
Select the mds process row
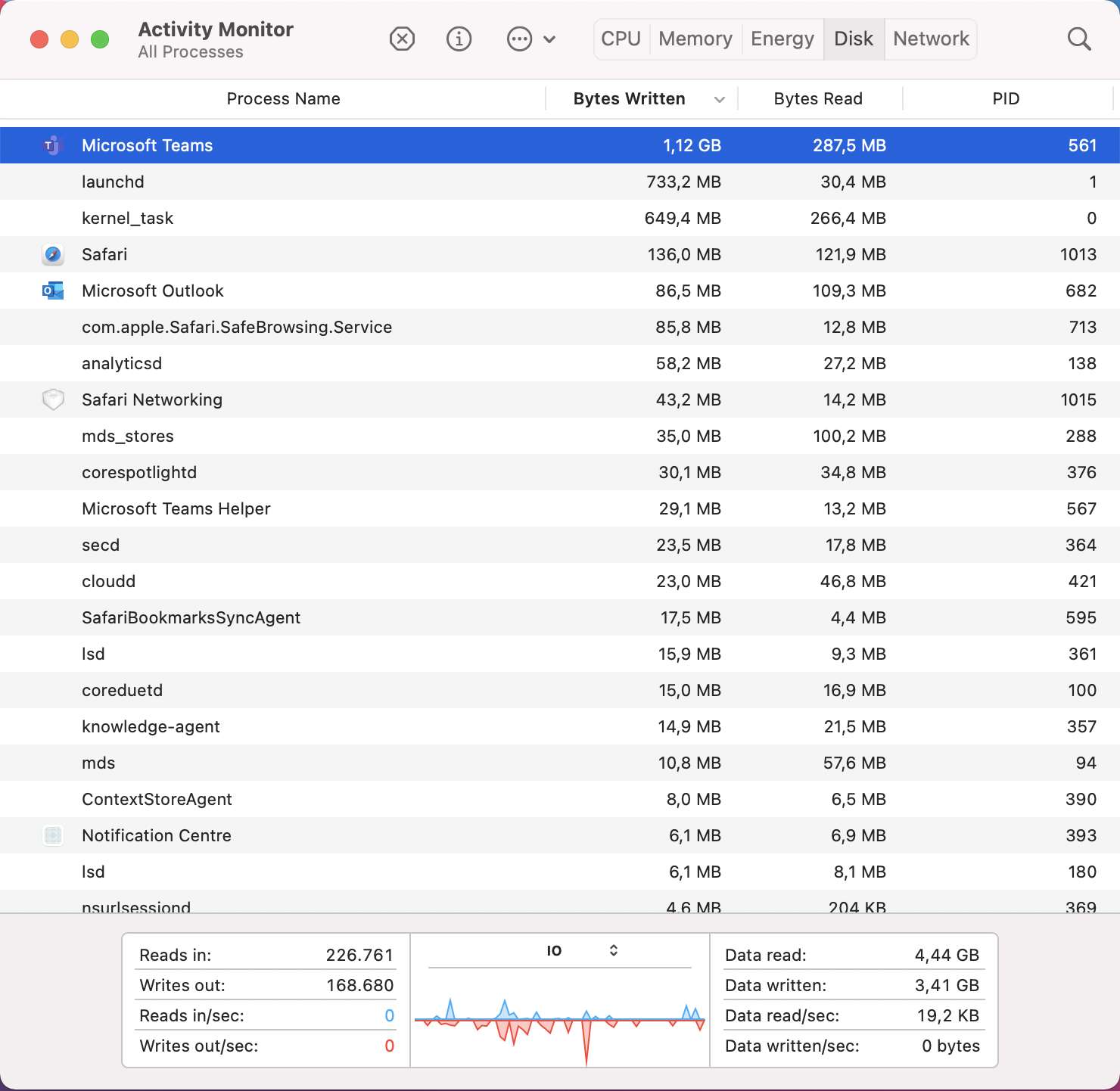560,763
